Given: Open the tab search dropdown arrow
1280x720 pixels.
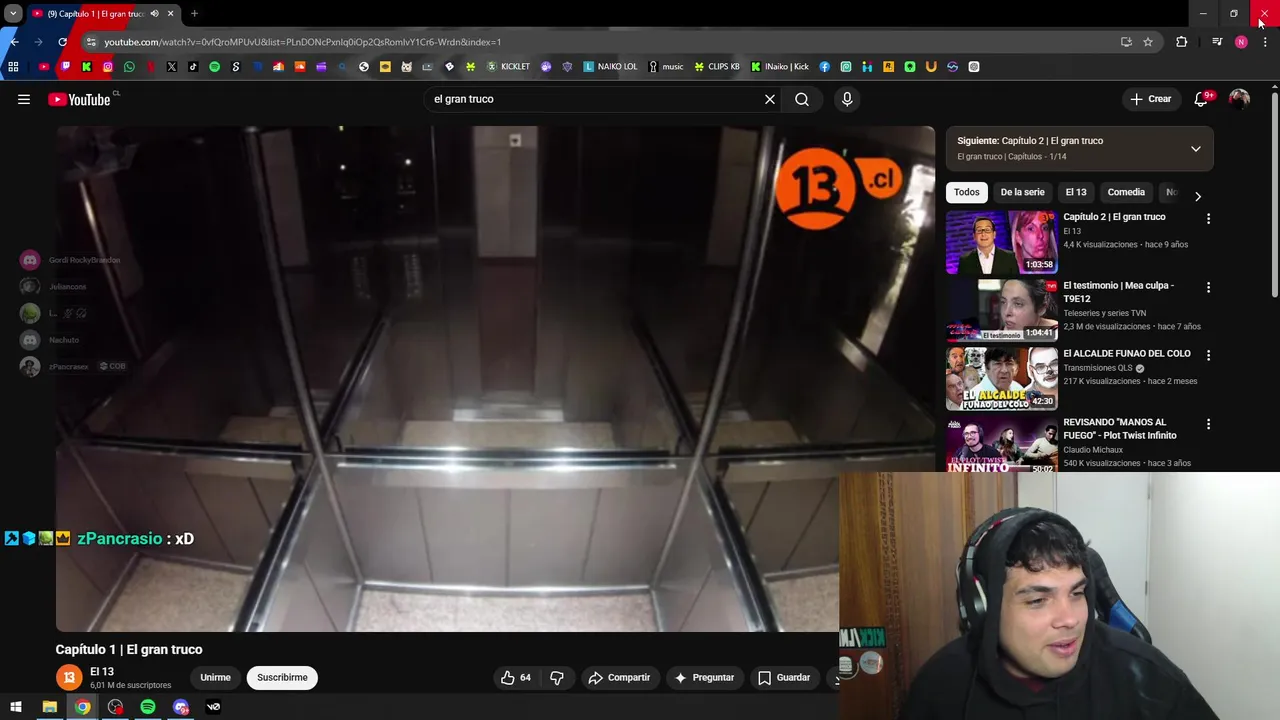Looking at the screenshot, I should point(13,14).
